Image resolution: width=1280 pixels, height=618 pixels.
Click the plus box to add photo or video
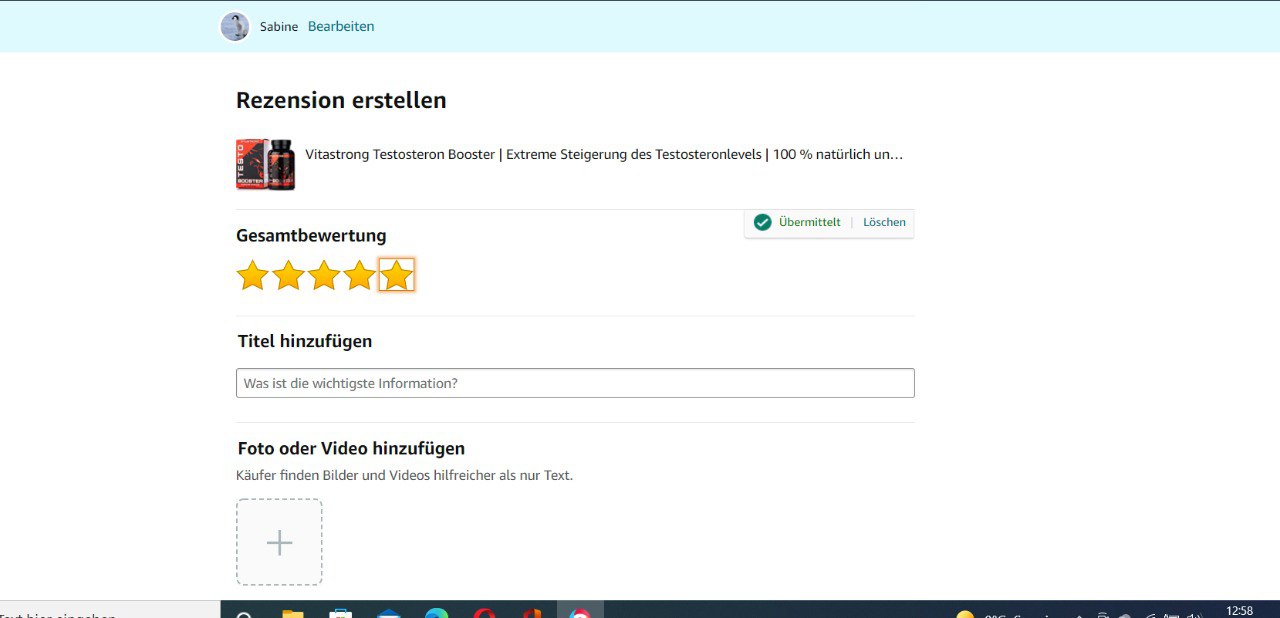pos(279,542)
